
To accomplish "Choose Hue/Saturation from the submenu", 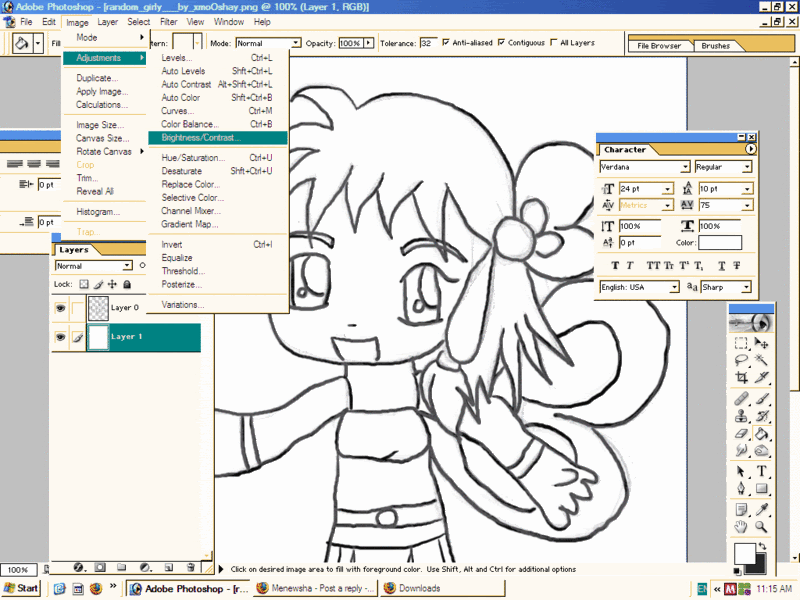I will (x=218, y=158).
